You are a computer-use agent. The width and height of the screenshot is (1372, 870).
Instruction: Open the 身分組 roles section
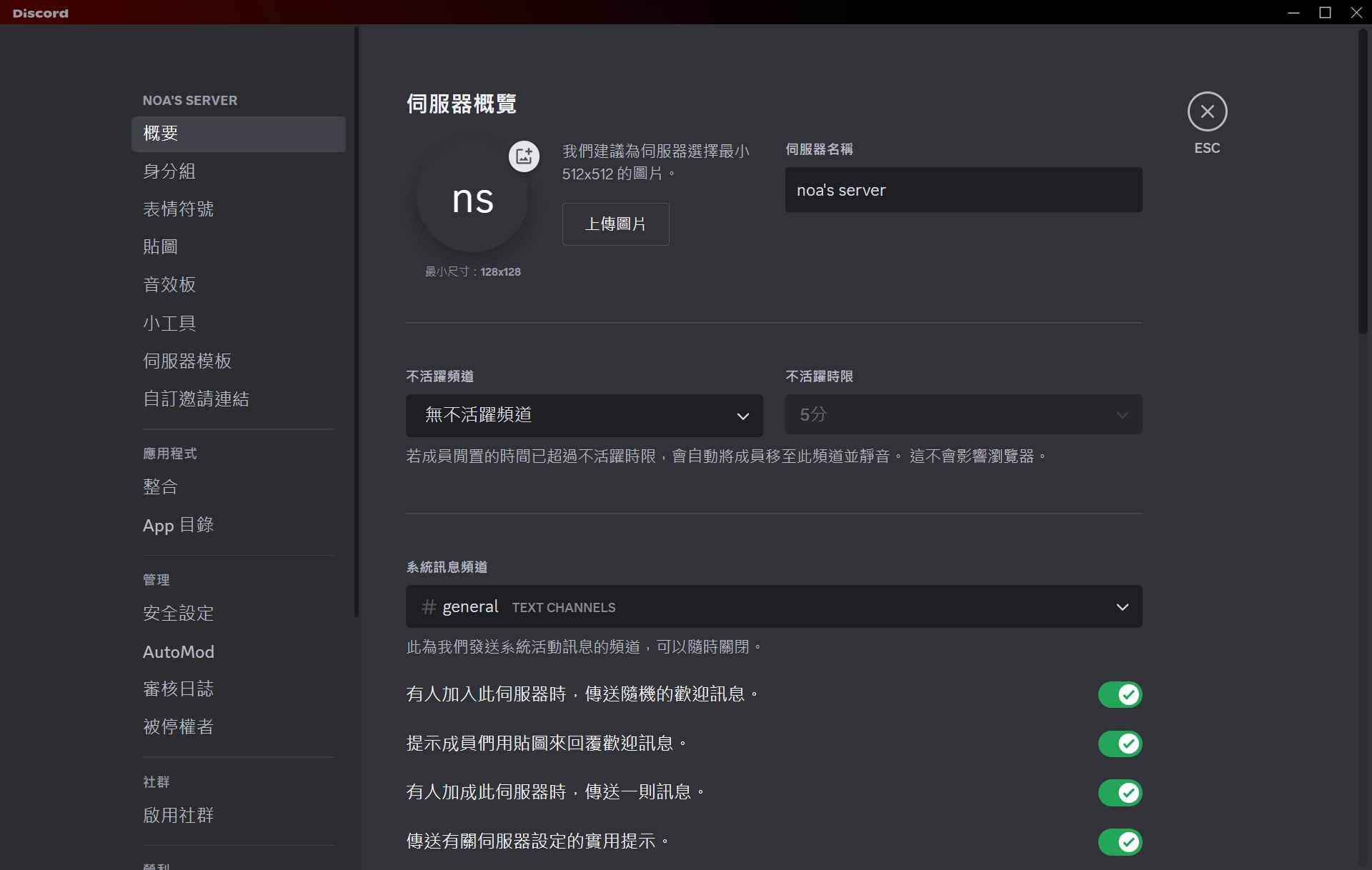coord(169,171)
